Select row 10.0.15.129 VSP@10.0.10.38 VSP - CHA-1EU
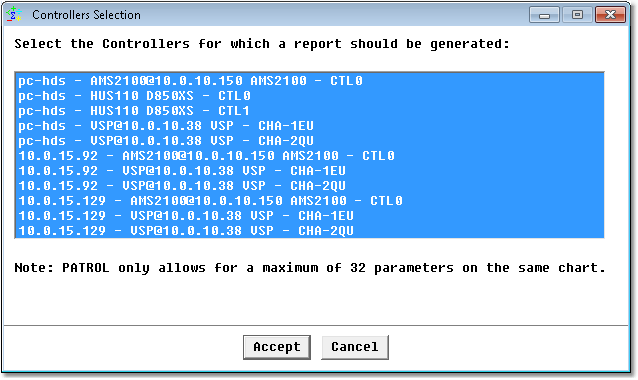This screenshot has height=380, width=638. 309,216
